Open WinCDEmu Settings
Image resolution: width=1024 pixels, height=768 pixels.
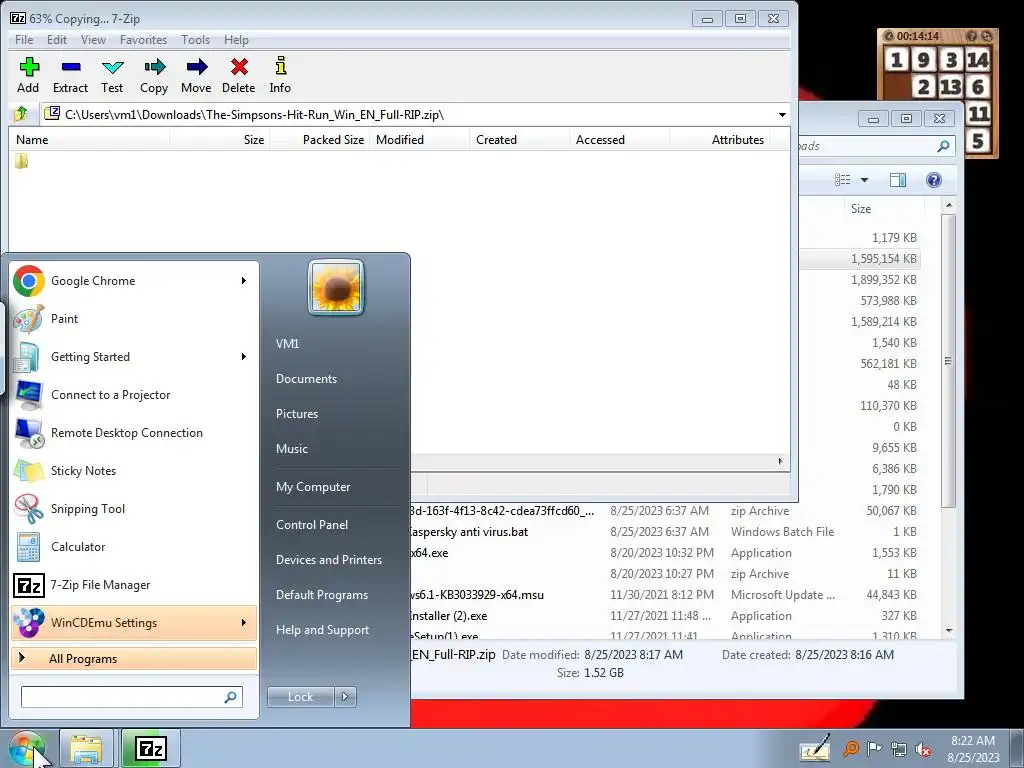[134, 622]
